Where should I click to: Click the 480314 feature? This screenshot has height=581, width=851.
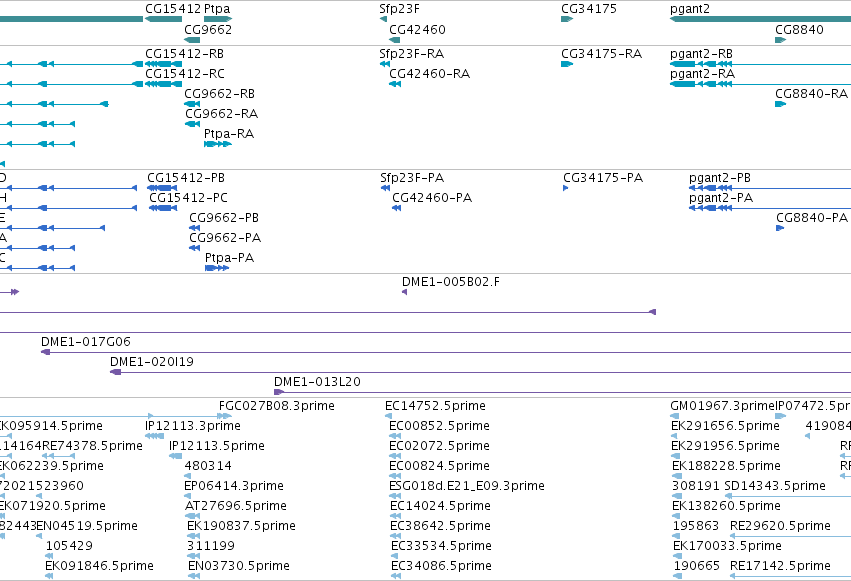[208, 467]
